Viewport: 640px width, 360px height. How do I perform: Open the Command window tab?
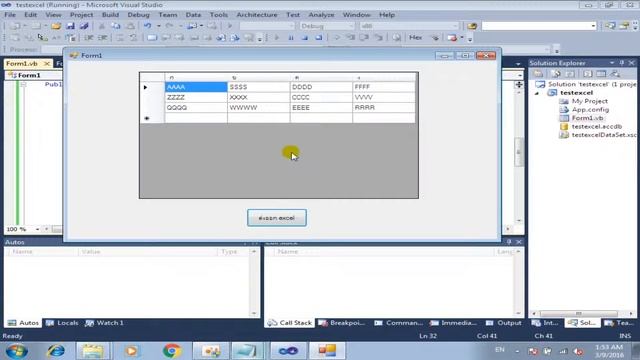tap(399, 323)
